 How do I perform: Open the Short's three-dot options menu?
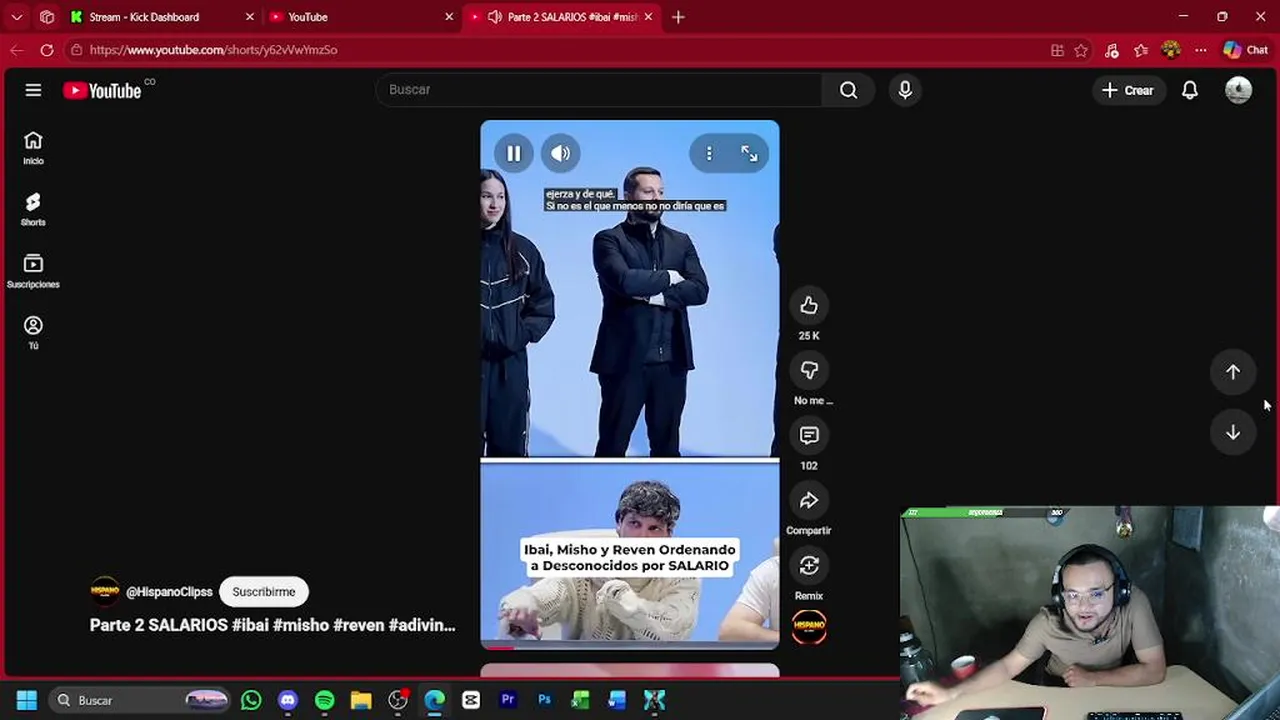709,153
